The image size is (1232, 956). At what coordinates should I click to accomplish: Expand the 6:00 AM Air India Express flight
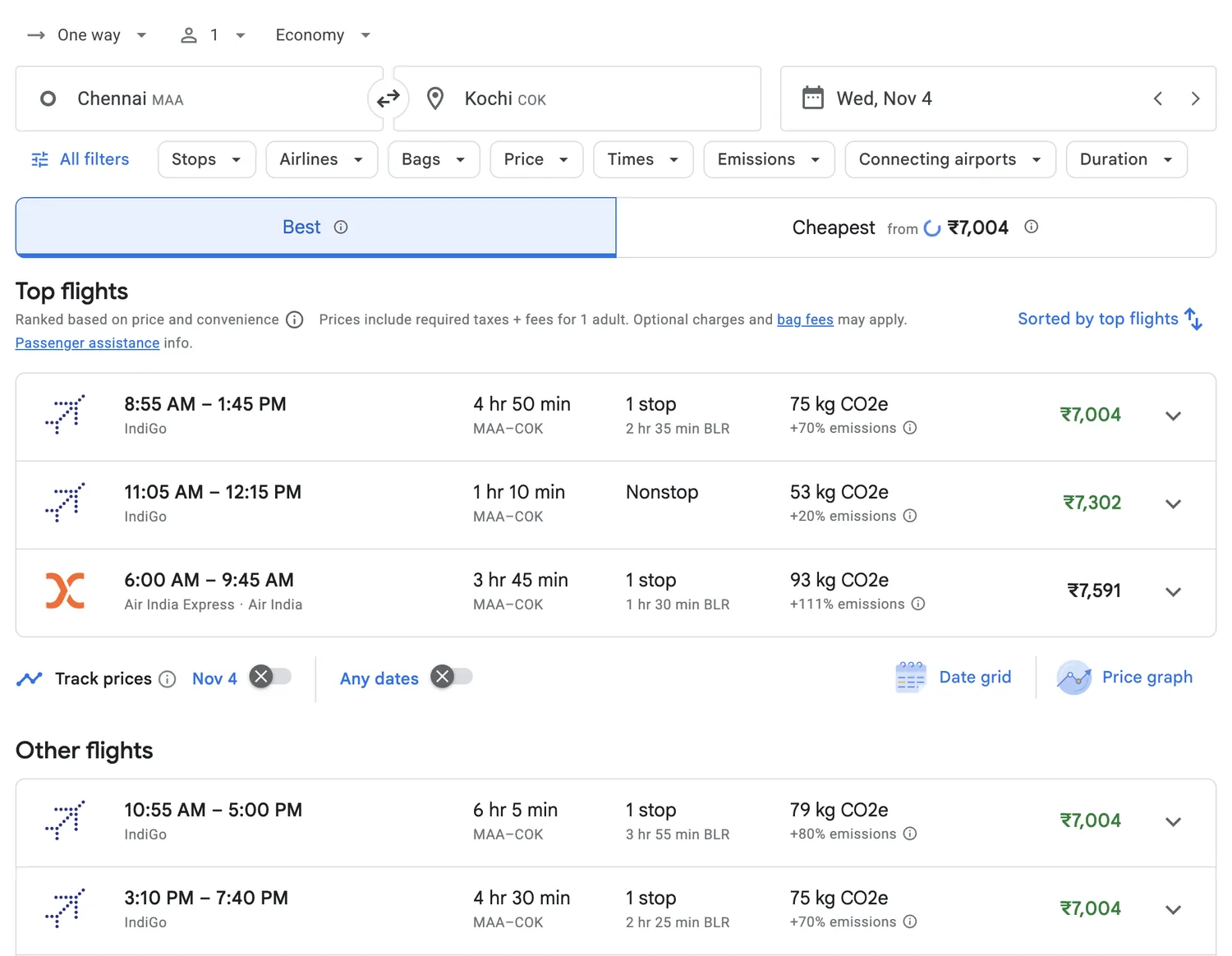click(1174, 591)
